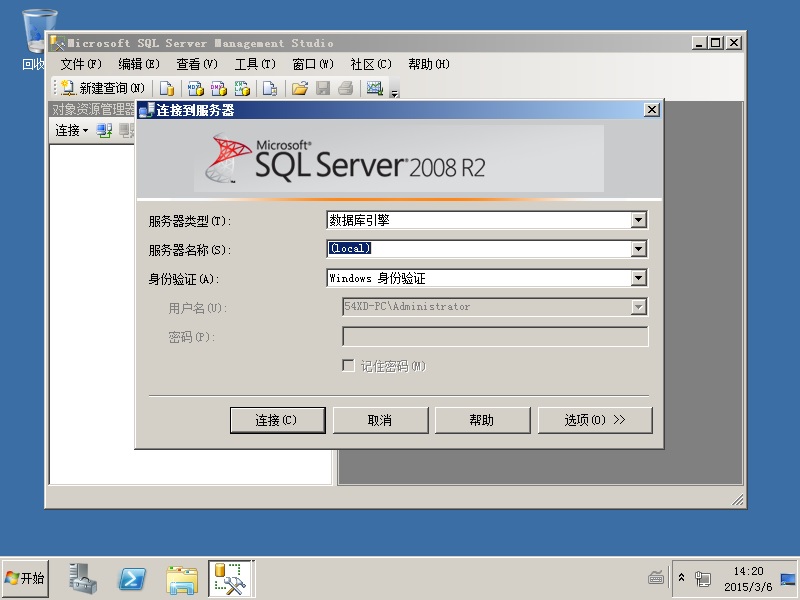800x600 pixels.
Task: Open Windows PowerShell from the taskbar
Action: [x=133, y=578]
